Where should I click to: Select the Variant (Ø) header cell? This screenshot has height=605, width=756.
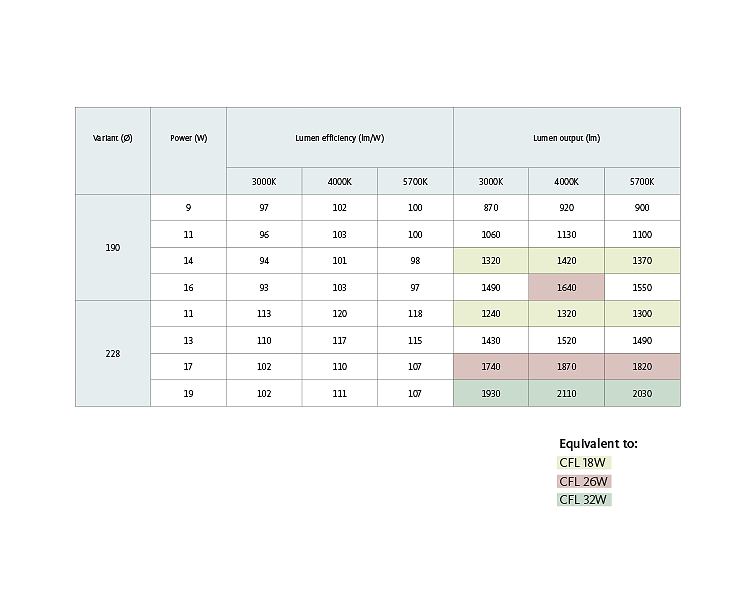113,151
